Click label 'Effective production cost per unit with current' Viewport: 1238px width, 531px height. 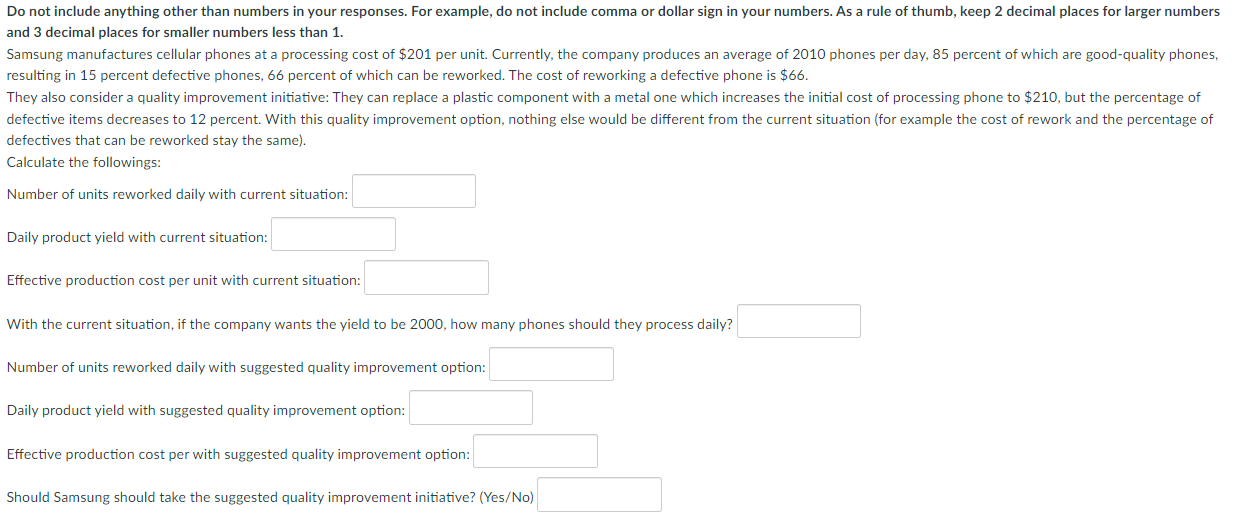click(x=184, y=280)
